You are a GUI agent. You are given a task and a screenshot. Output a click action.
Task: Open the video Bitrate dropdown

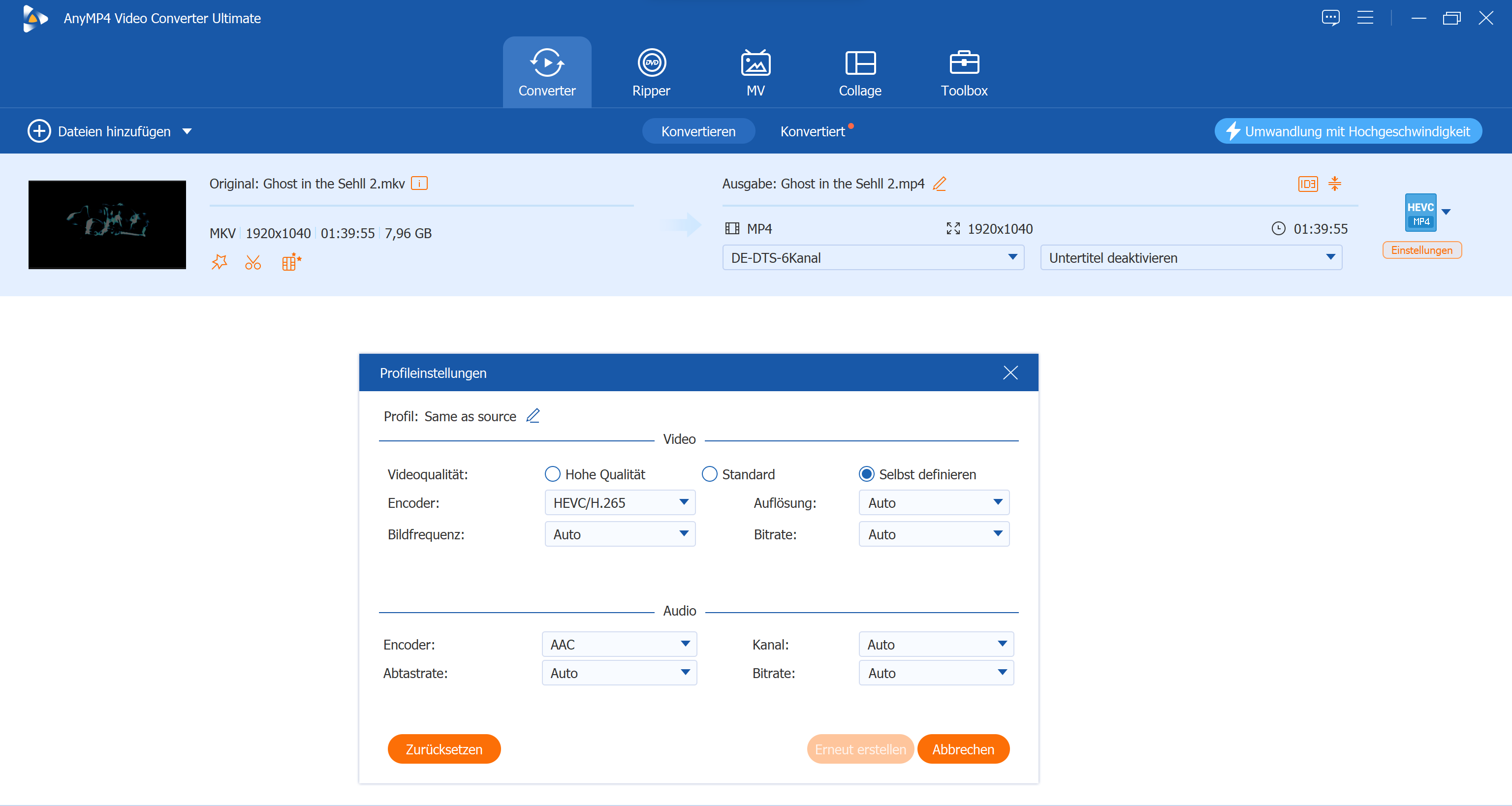[x=934, y=534]
